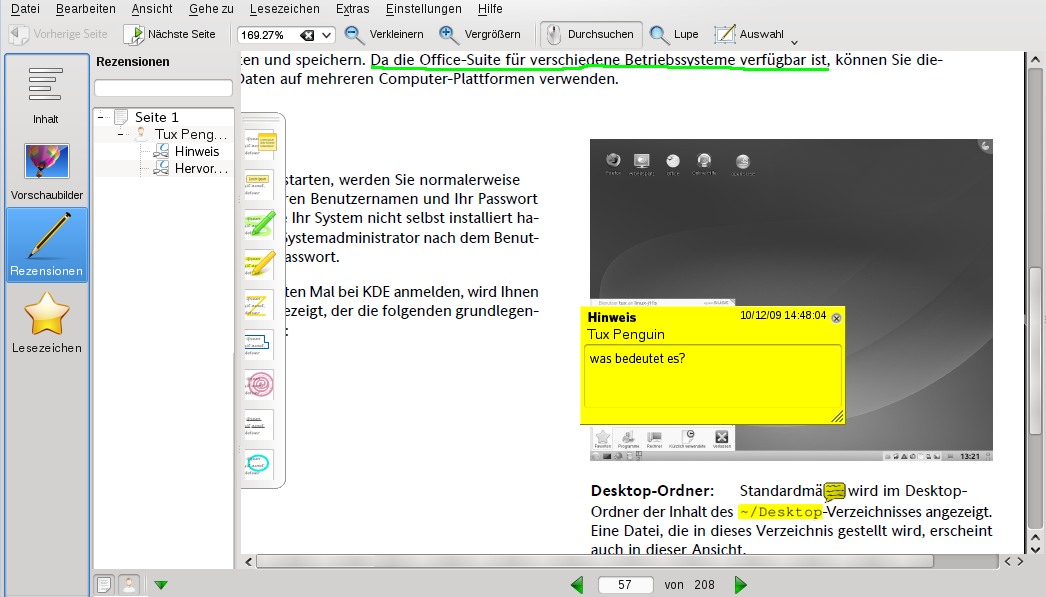Viewport: 1046px width, 597px height.
Task: Choose the pink stamp annotation tool
Action: click(259, 384)
